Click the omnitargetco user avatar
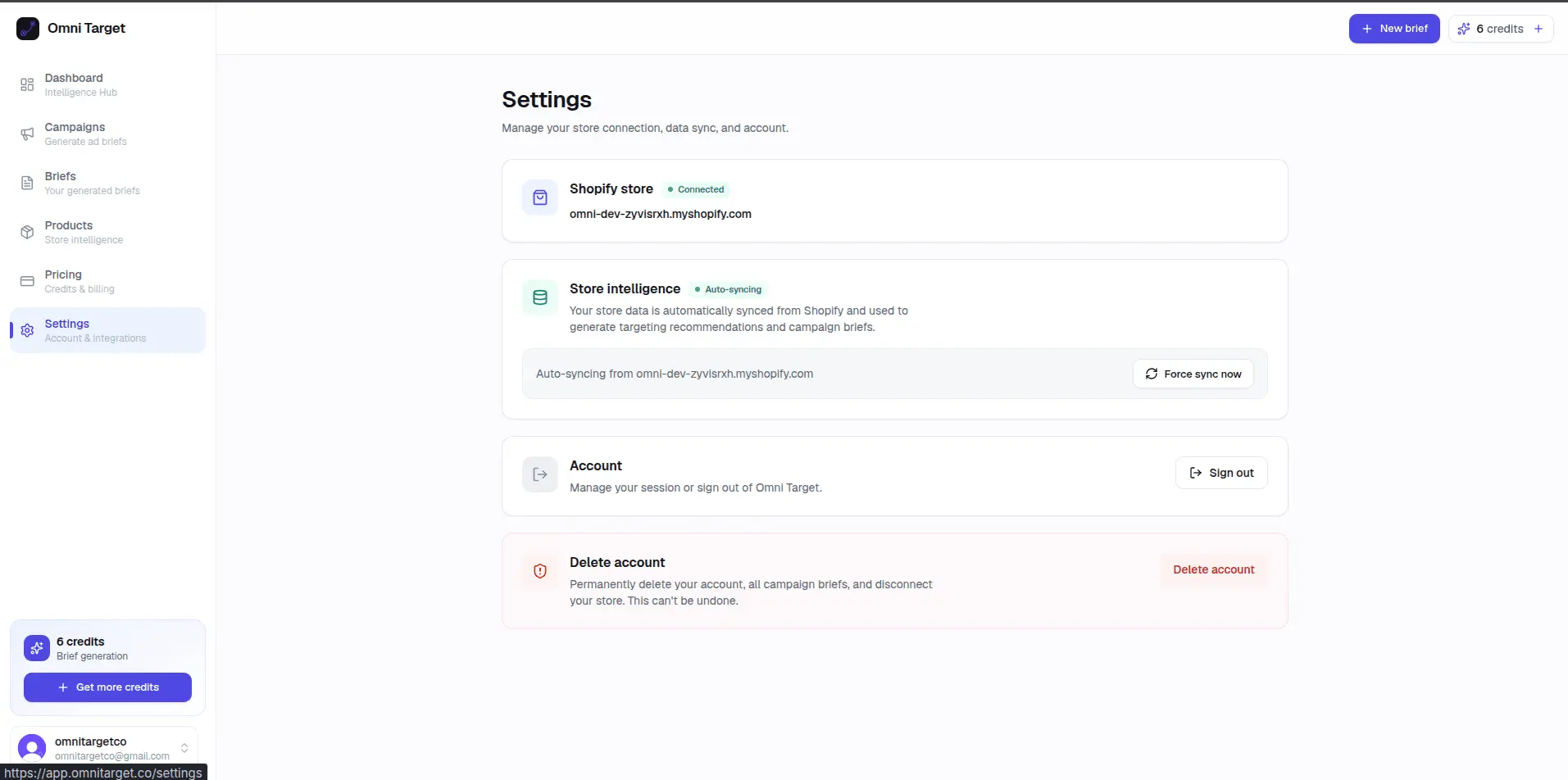Screen dimensions: 1568x780 click(32, 748)
